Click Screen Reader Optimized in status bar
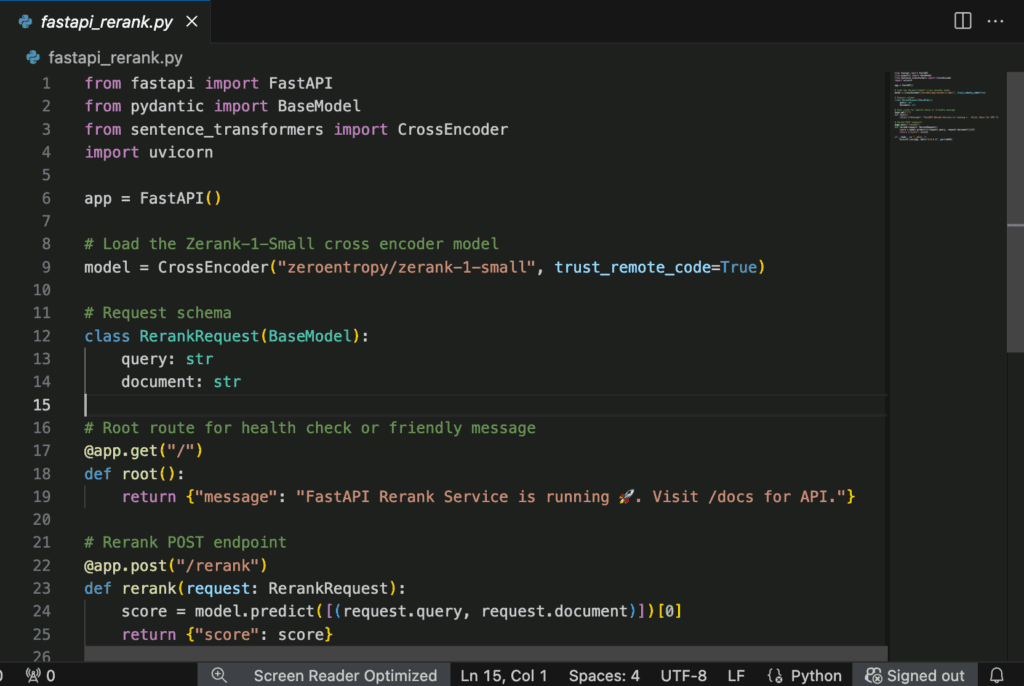This screenshot has height=686, width=1024. point(345,676)
